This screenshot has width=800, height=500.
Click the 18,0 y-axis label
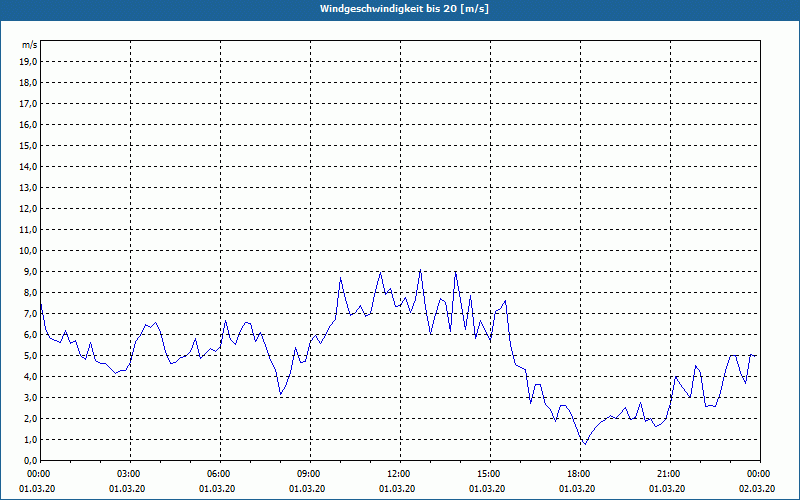pos(28,83)
